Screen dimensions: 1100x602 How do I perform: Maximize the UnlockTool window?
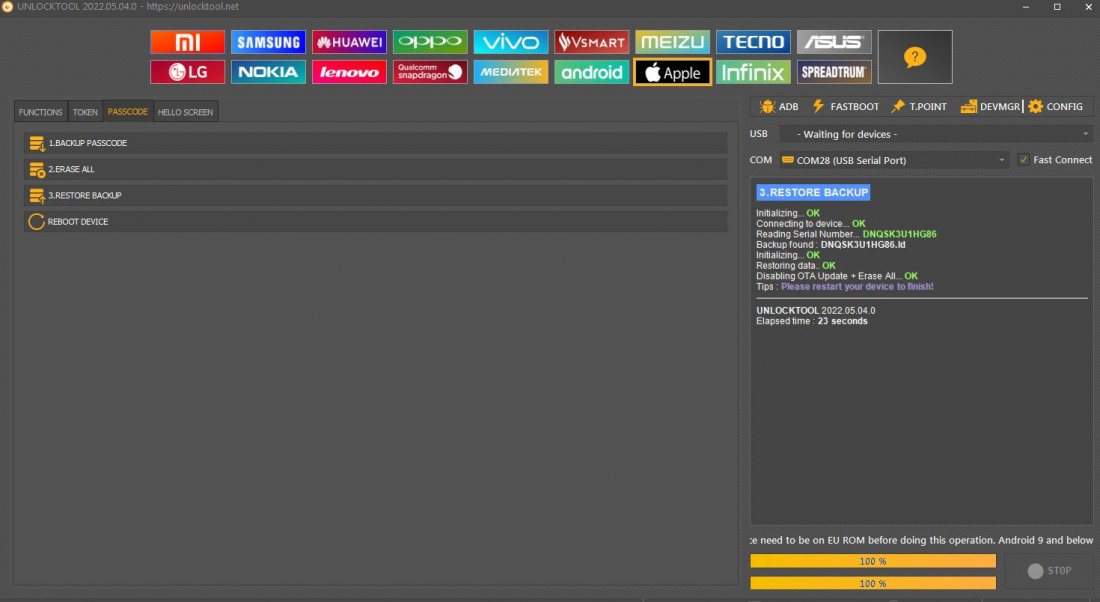pyautogui.click(x=1057, y=7)
